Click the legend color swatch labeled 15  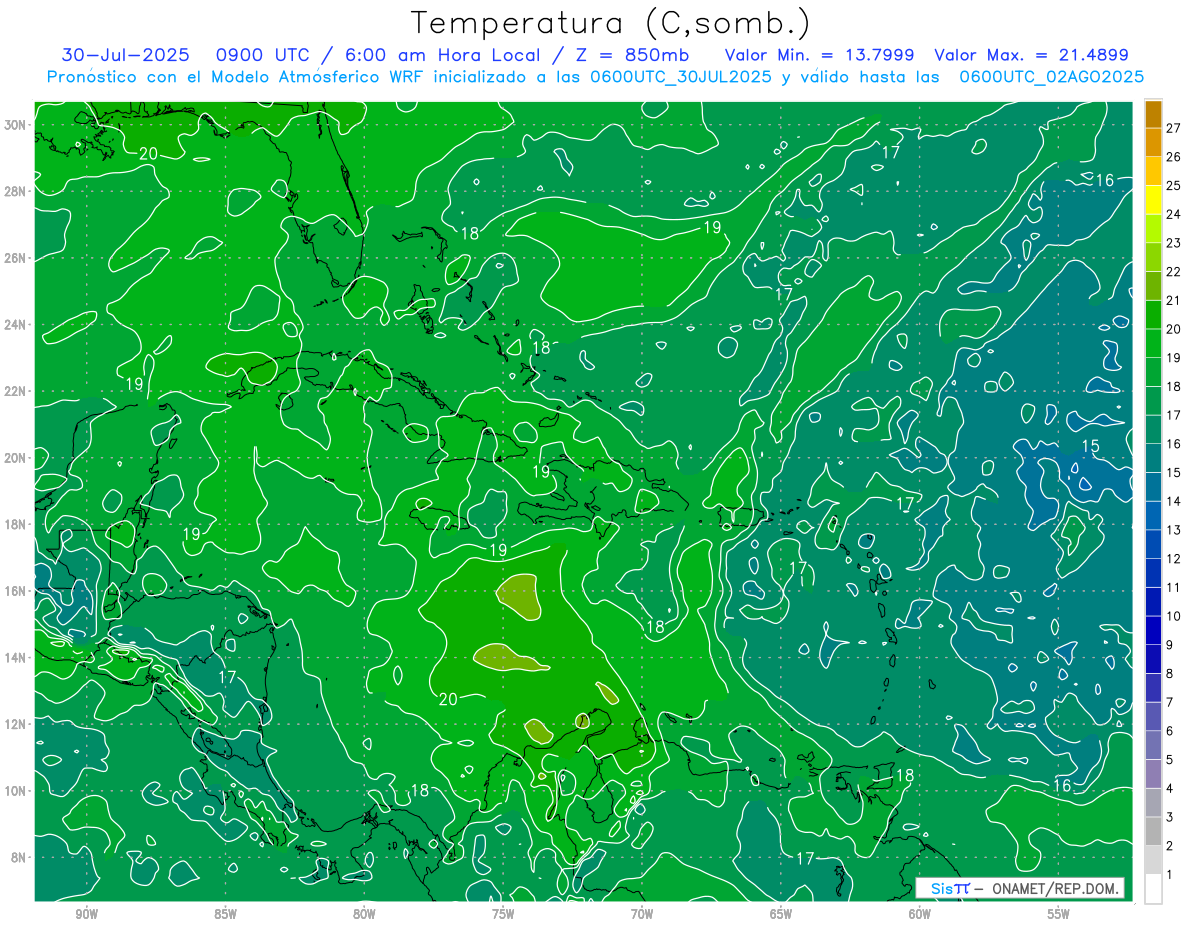pos(1153,459)
